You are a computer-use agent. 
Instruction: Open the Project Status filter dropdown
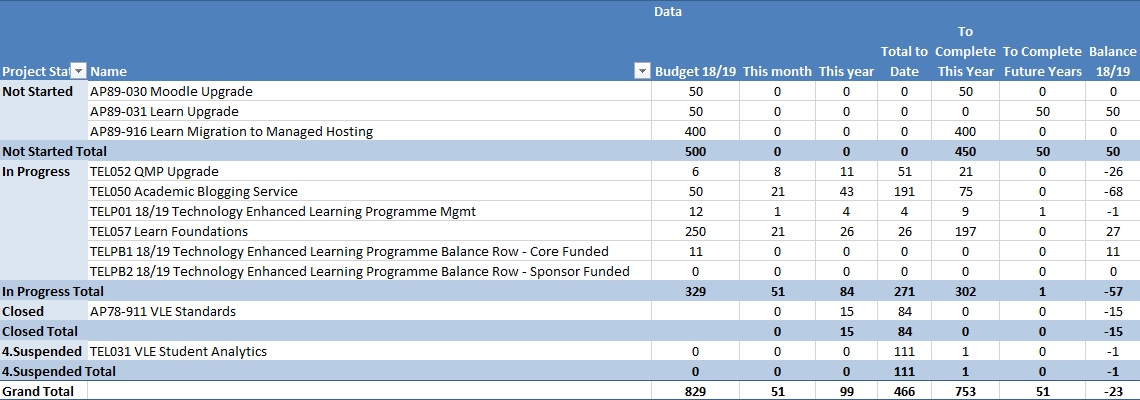(79, 71)
